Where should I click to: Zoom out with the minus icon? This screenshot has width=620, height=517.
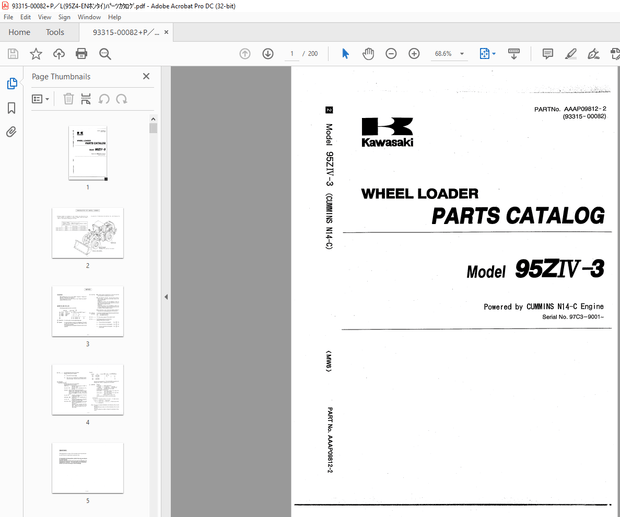point(391,53)
